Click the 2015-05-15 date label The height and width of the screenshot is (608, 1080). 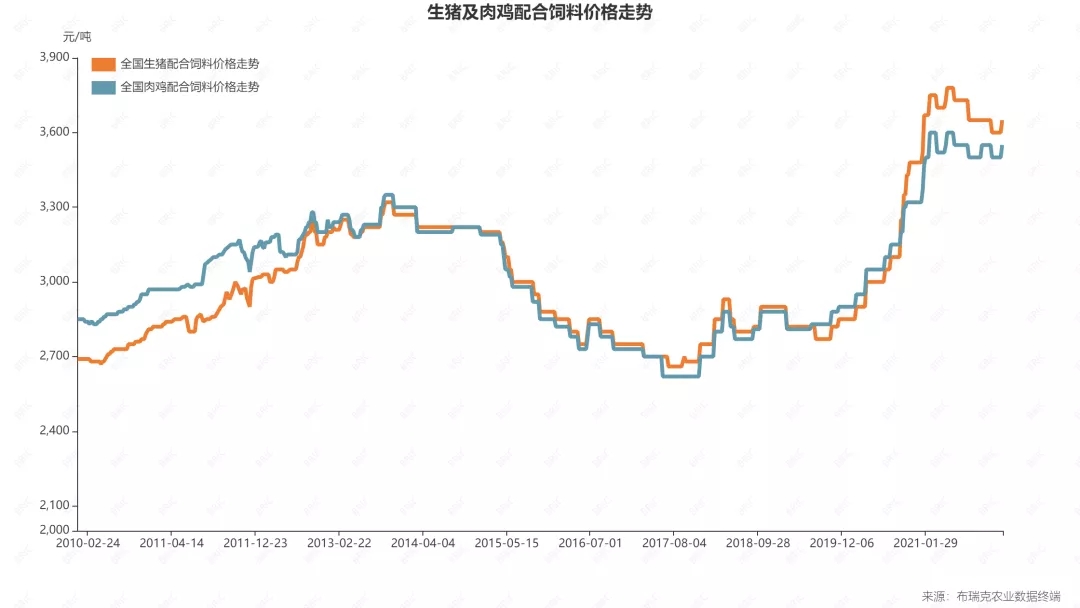[x=507, y=543]
